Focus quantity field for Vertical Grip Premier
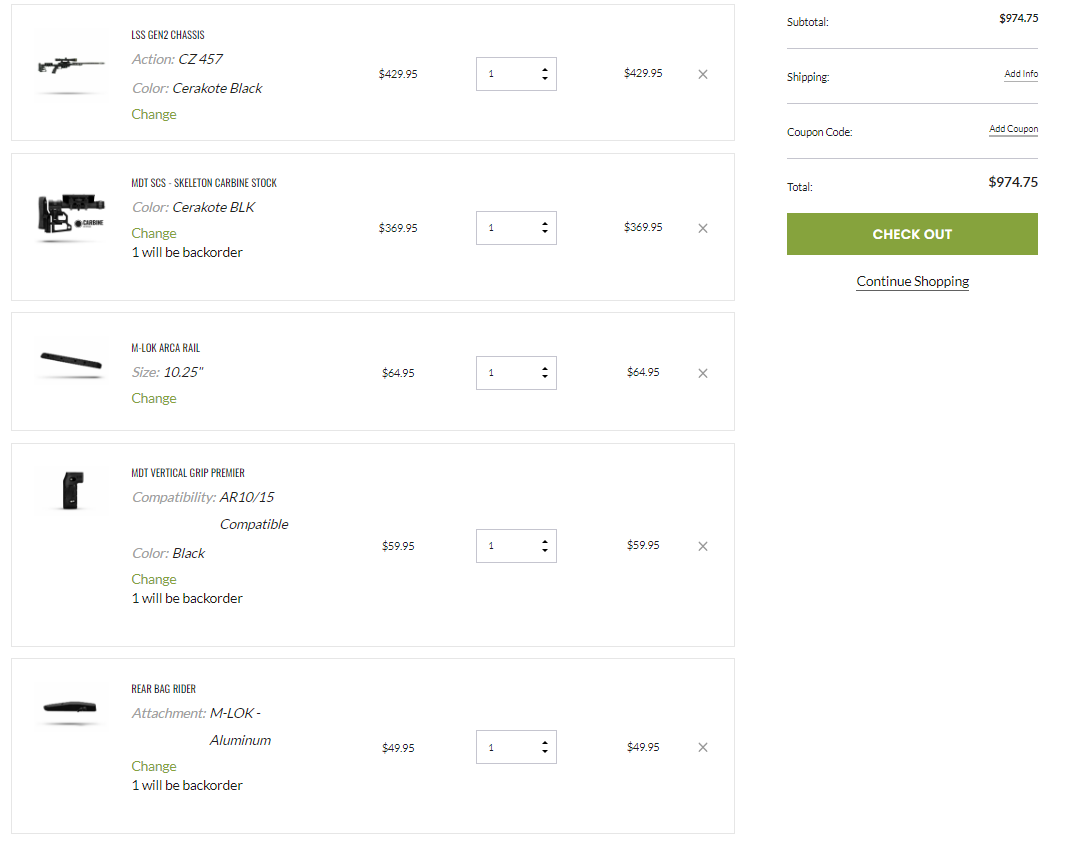The image size is (1070, 845). coord(516,546)
